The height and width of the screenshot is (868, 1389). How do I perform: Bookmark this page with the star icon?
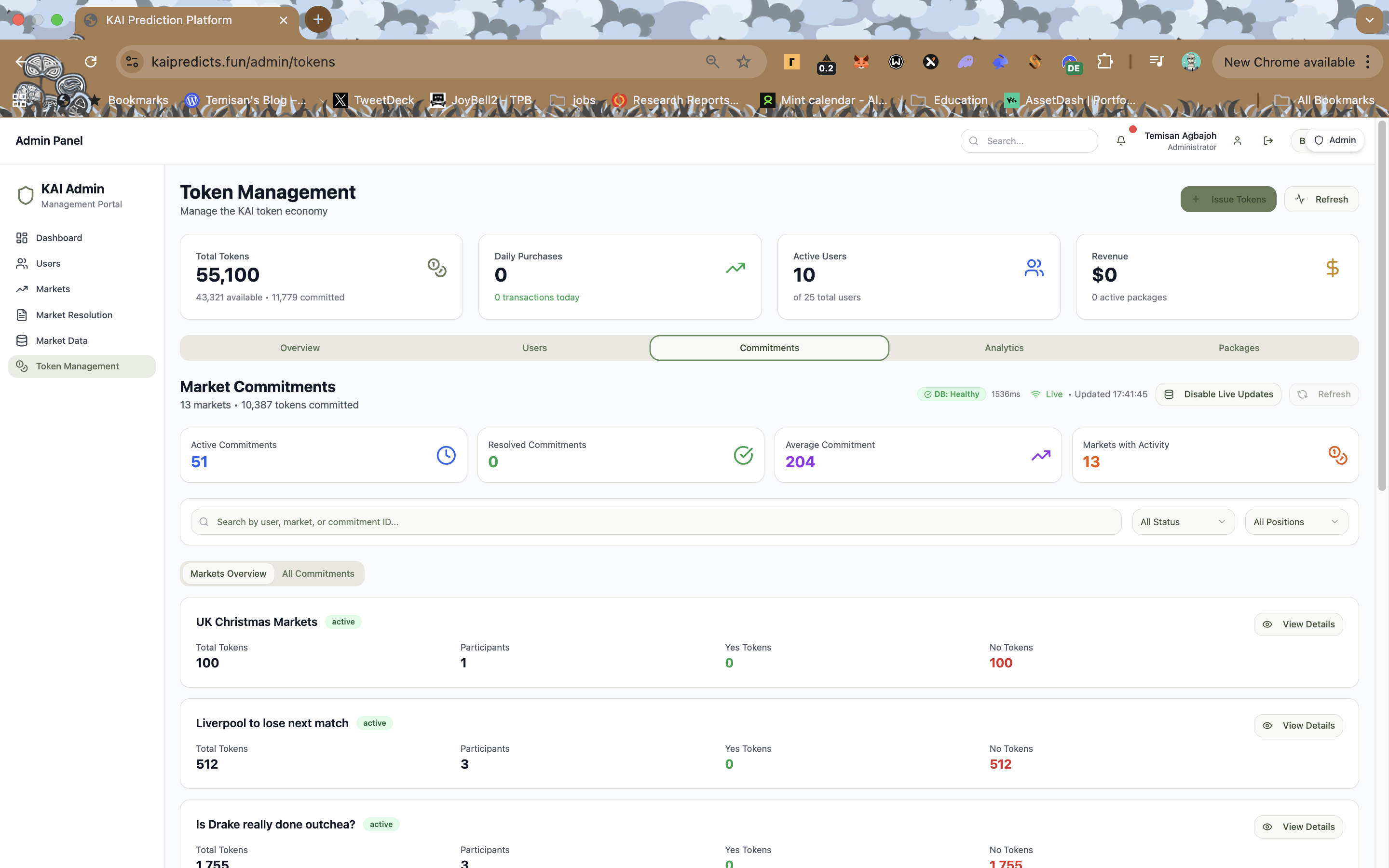click(743, 62)
